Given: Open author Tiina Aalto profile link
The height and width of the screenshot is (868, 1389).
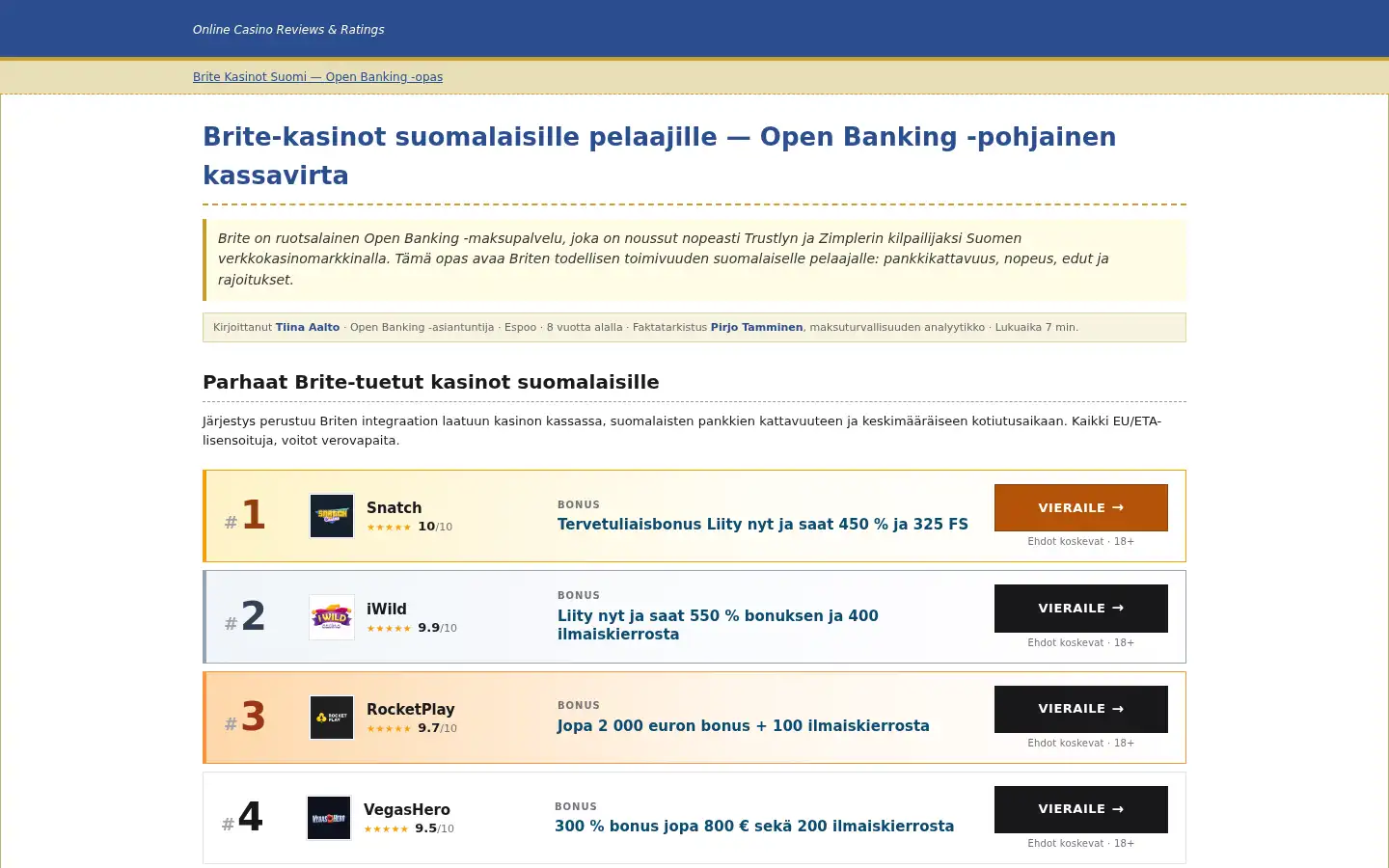Looking at the screenshot, I should (x=308, y=327).
